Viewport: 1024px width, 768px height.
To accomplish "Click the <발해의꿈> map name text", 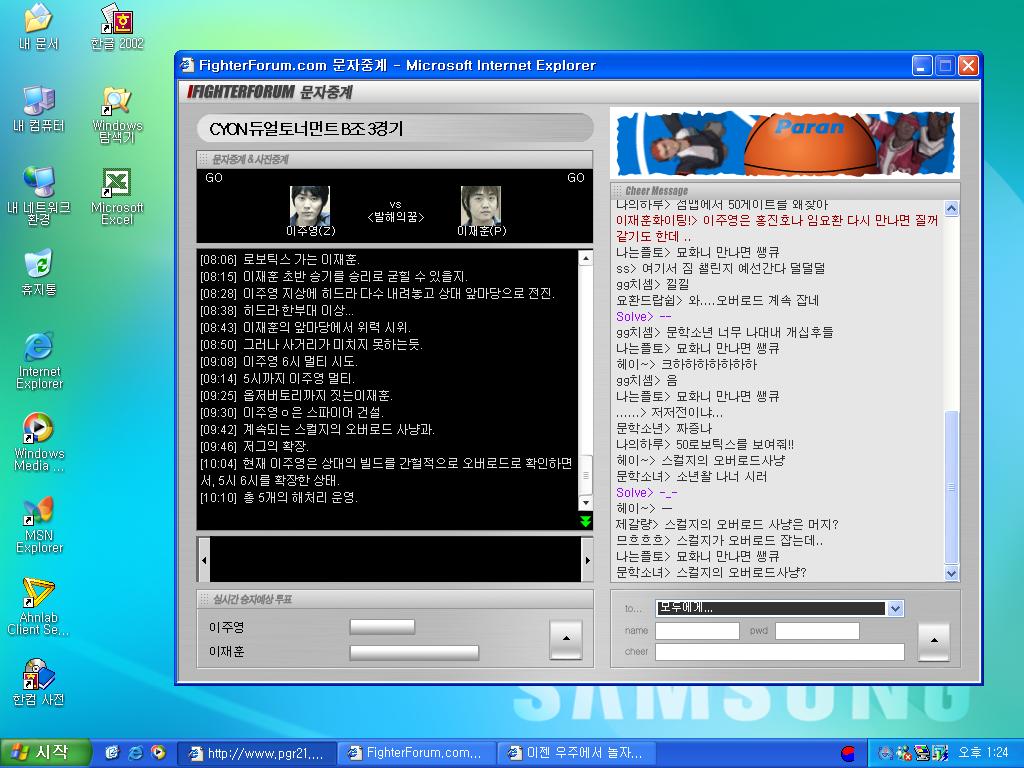I will (x=395, y=217).
